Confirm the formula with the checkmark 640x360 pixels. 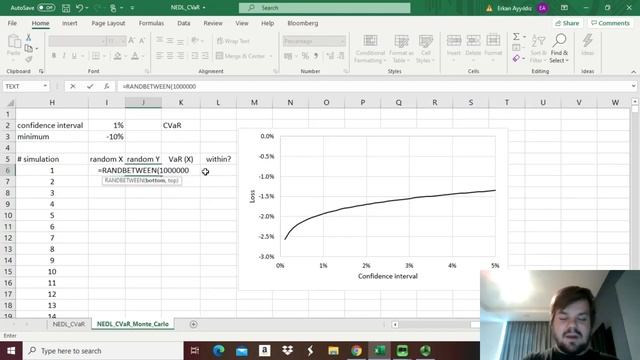[90, 86]
